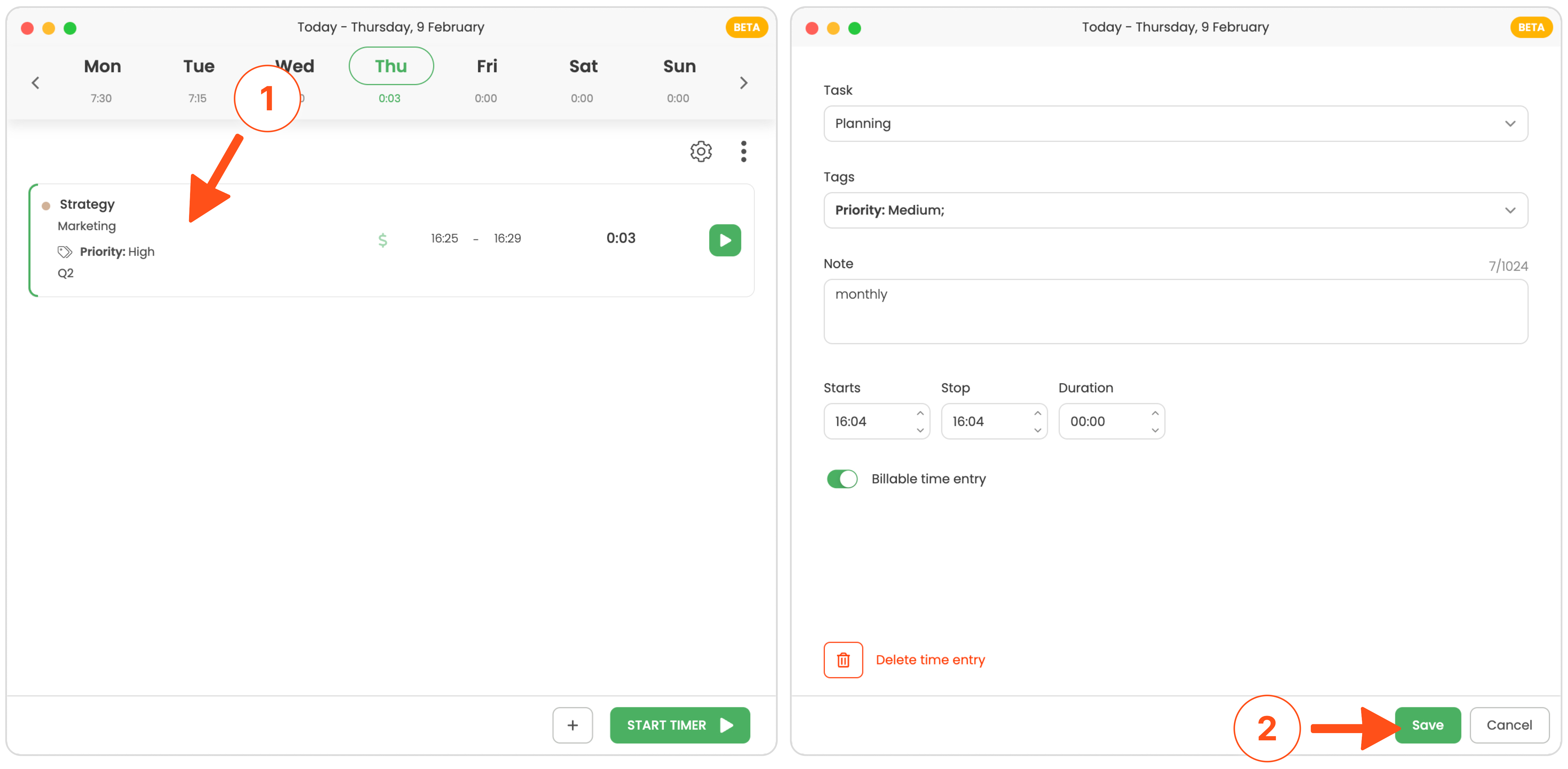Open the three-dot more options menu

(743, 151)
